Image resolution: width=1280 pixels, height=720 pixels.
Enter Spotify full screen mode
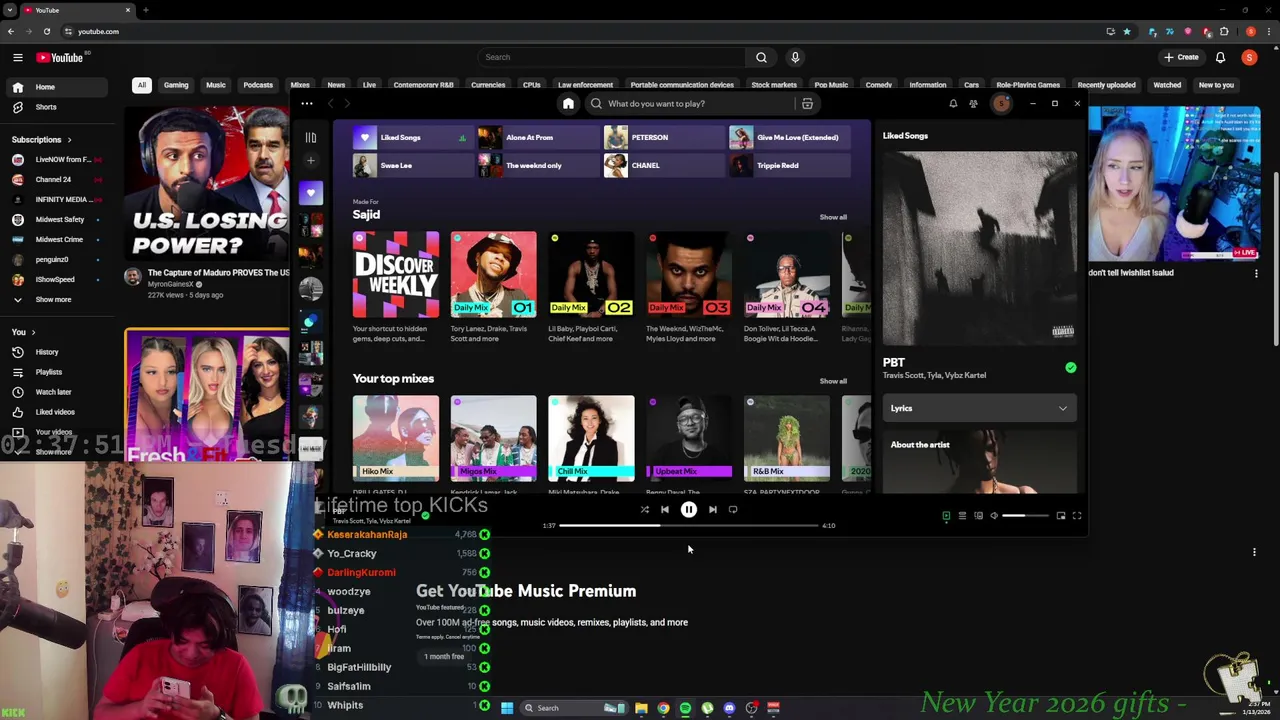1077,515
